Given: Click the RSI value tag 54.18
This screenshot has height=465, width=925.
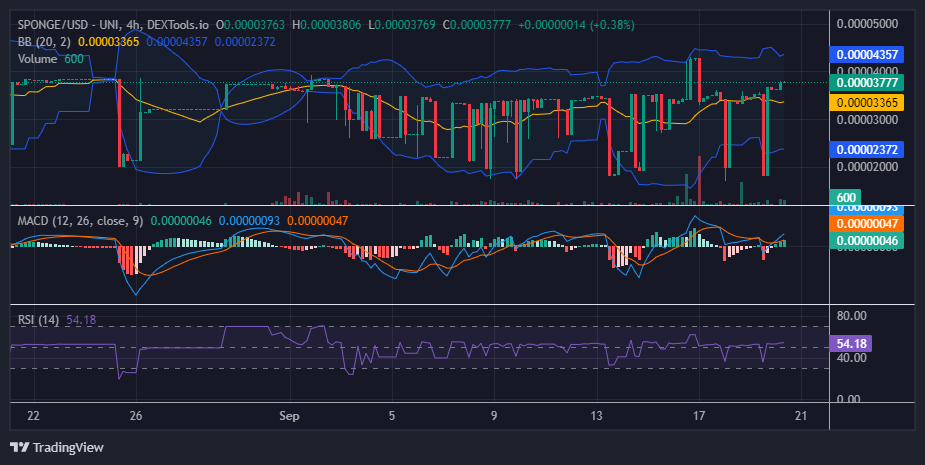Looking at the screenshot, I should click(x=851, y=343).
